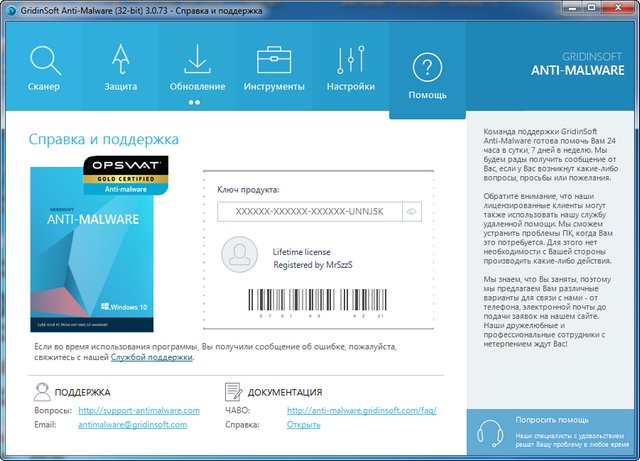The width and height of the screenshot is (640, 461).
Task: Click Попросить помощь button
Action: [553, 432]
